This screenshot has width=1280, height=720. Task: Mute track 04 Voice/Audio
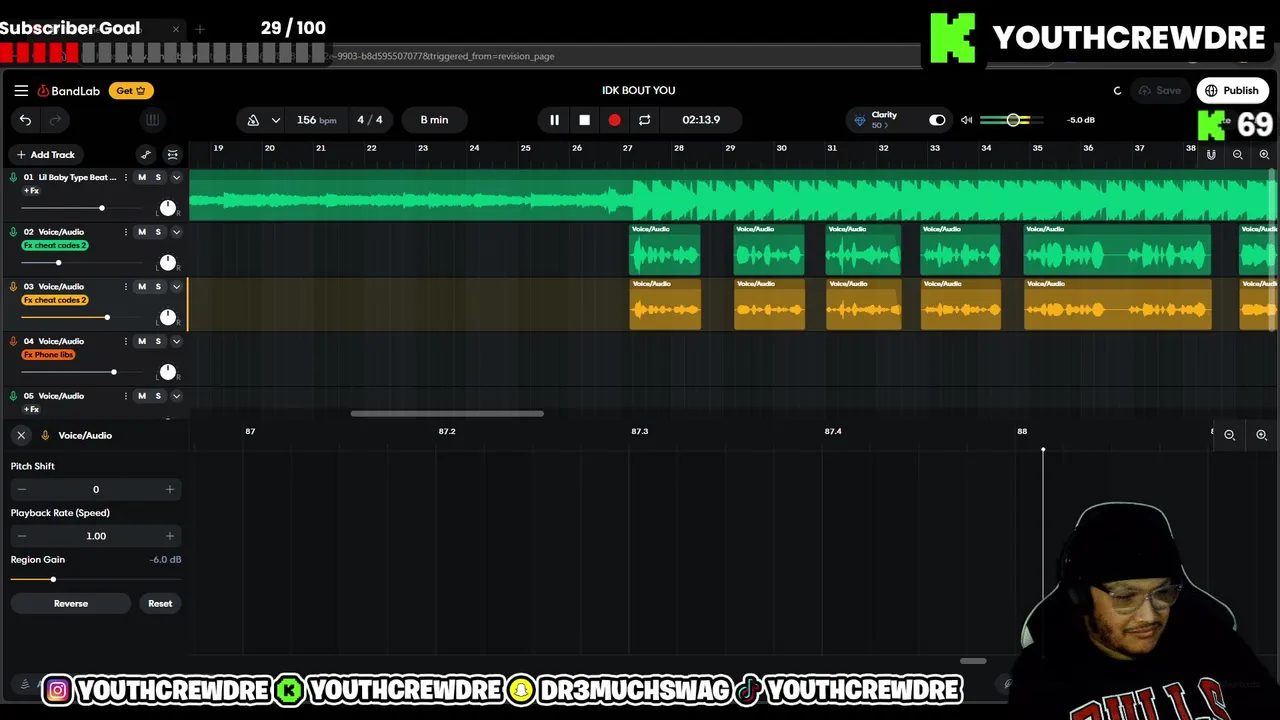pos(141,341)
